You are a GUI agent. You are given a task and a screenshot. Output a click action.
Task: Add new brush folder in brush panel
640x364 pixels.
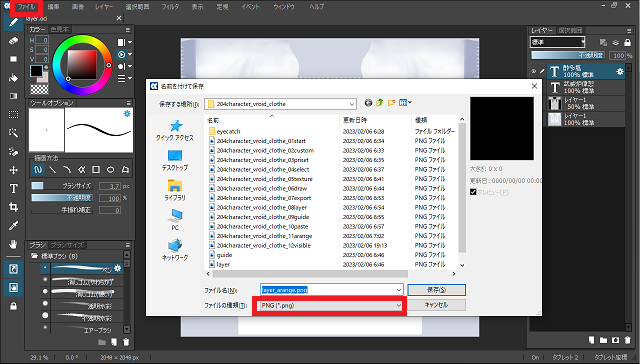102,342
